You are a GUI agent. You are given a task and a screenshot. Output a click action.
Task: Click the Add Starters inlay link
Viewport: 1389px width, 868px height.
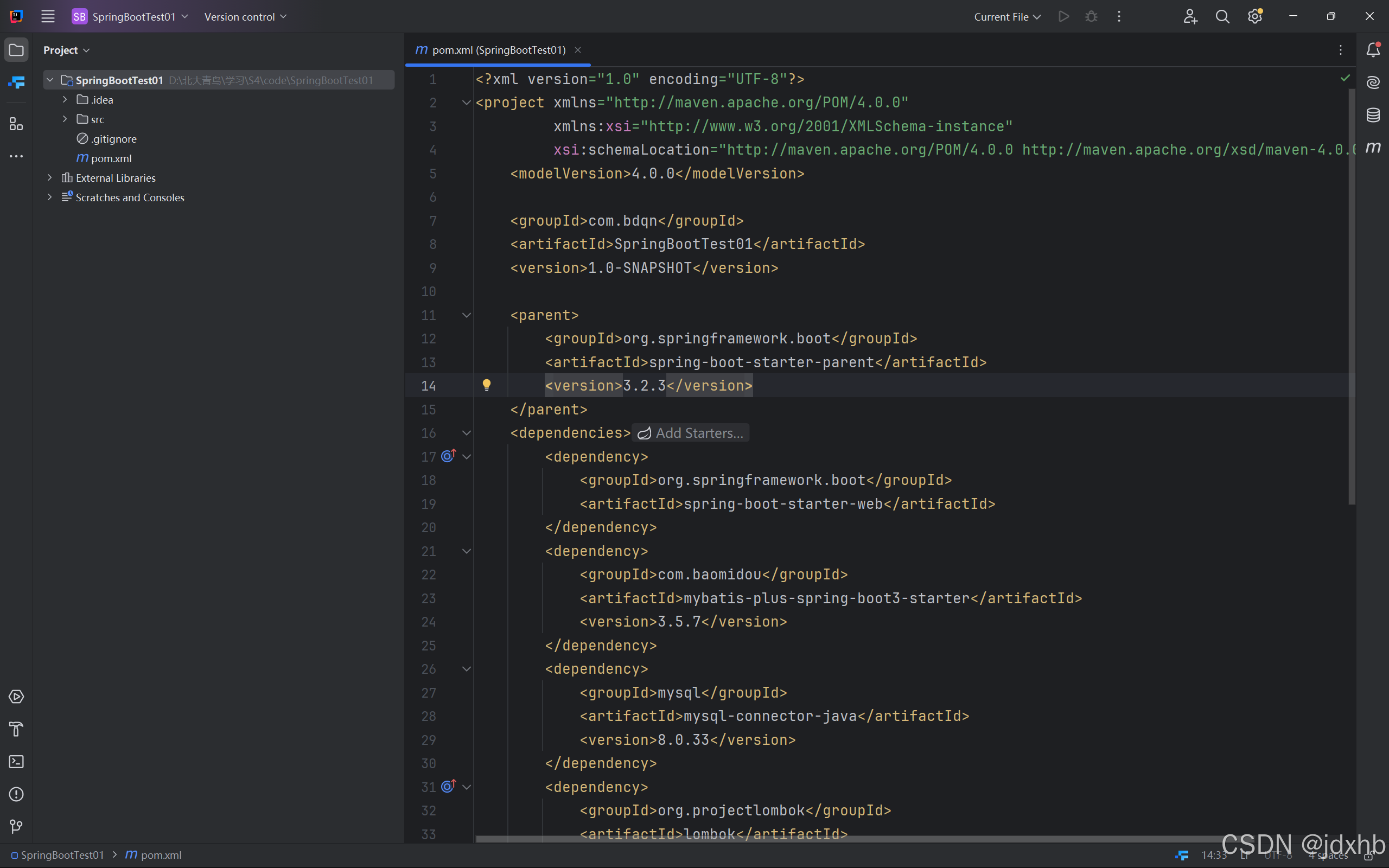691,433
